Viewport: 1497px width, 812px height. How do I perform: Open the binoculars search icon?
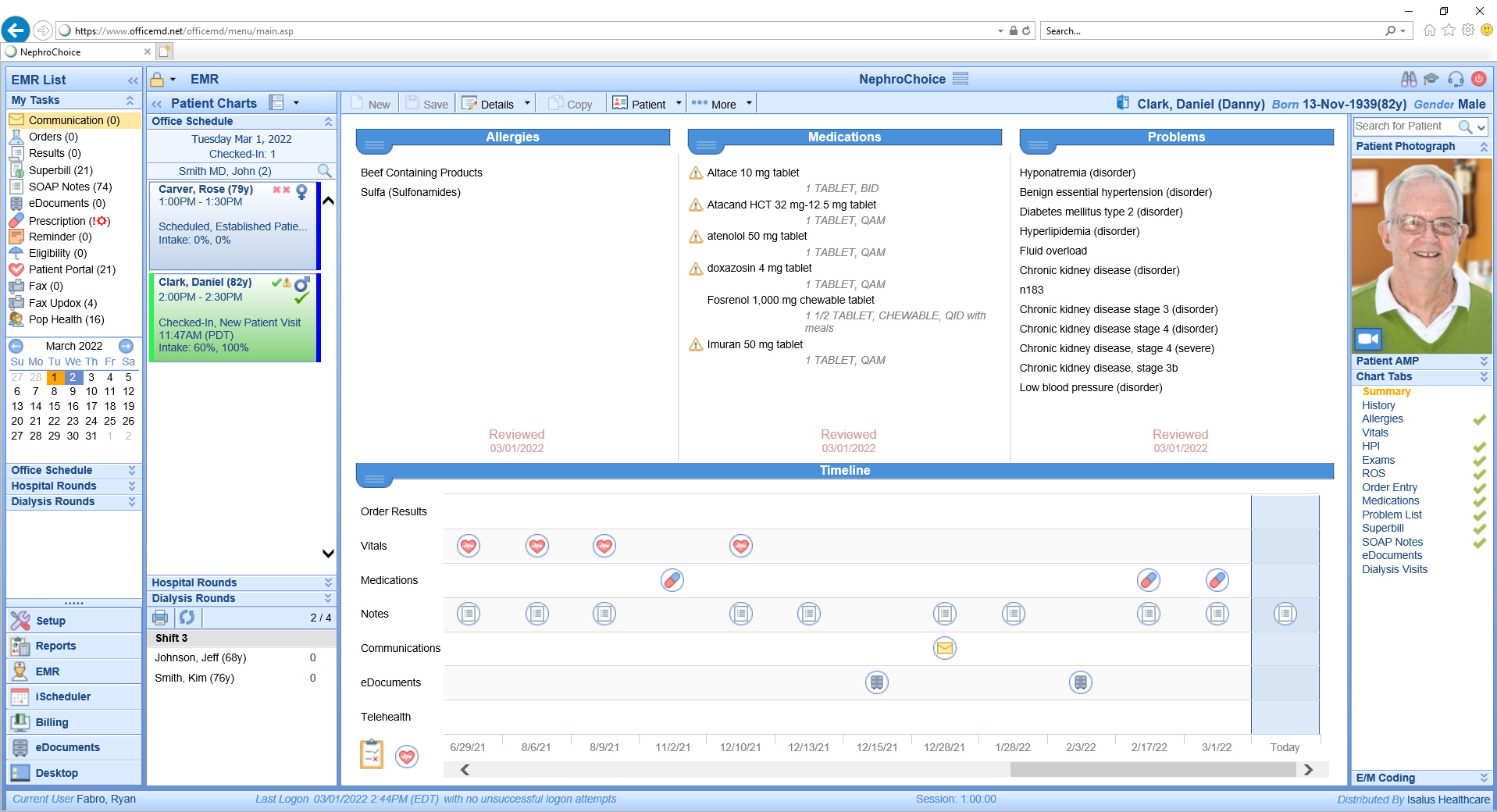1409,79
